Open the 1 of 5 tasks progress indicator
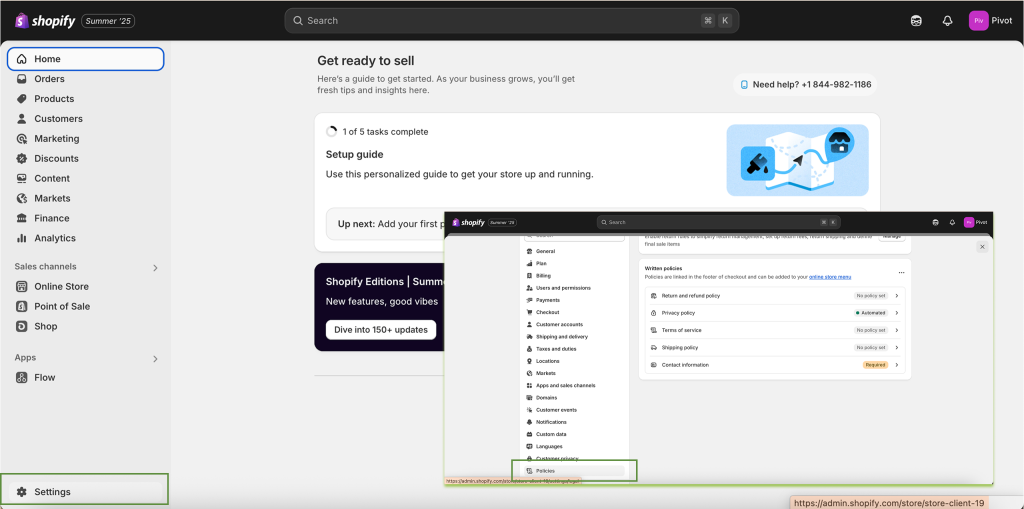1024x509 pixels. pyautogui.click(x=377, y=132)
